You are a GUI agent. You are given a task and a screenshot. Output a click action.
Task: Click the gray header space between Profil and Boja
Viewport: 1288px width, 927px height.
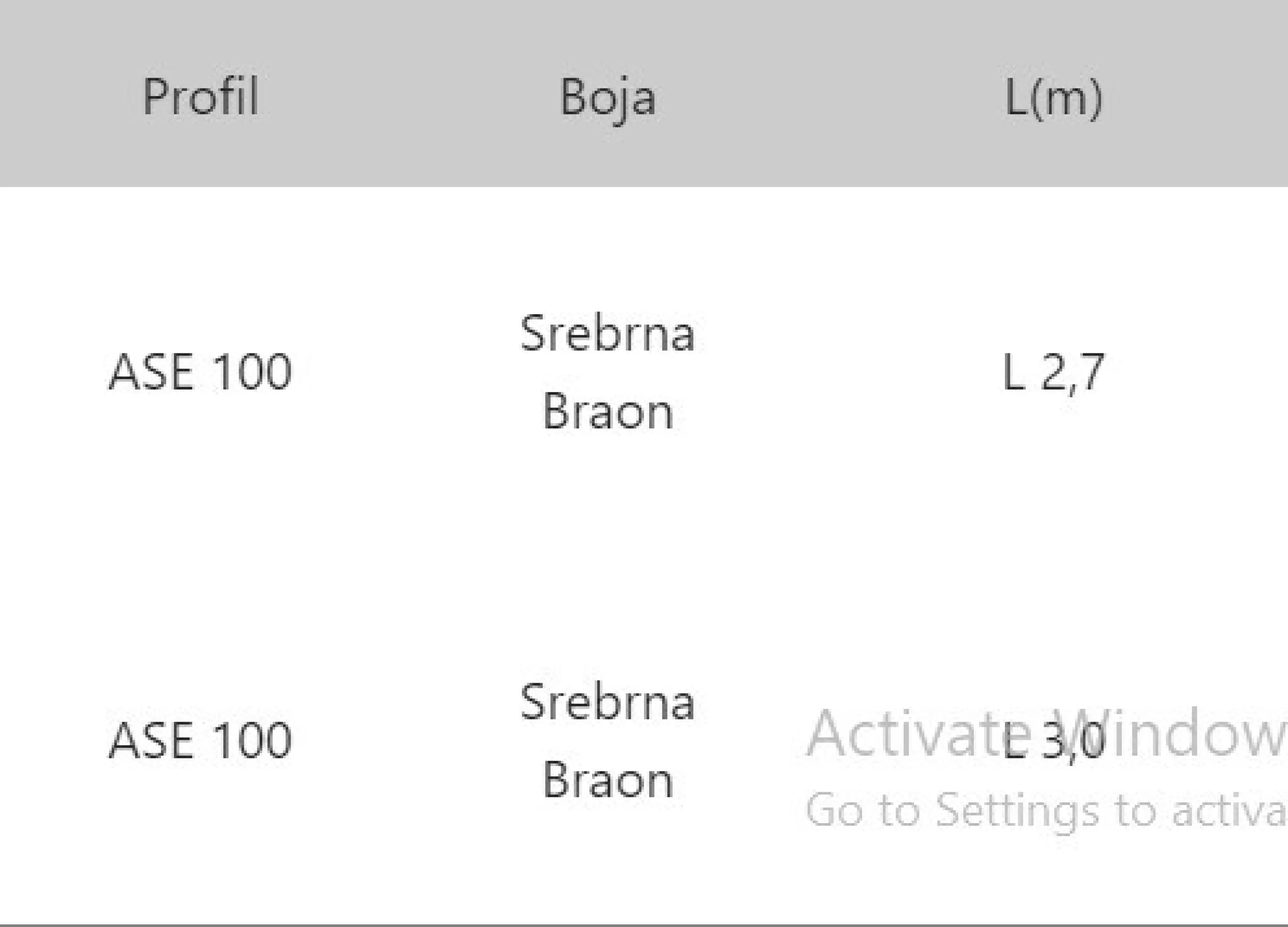(409, 94)
